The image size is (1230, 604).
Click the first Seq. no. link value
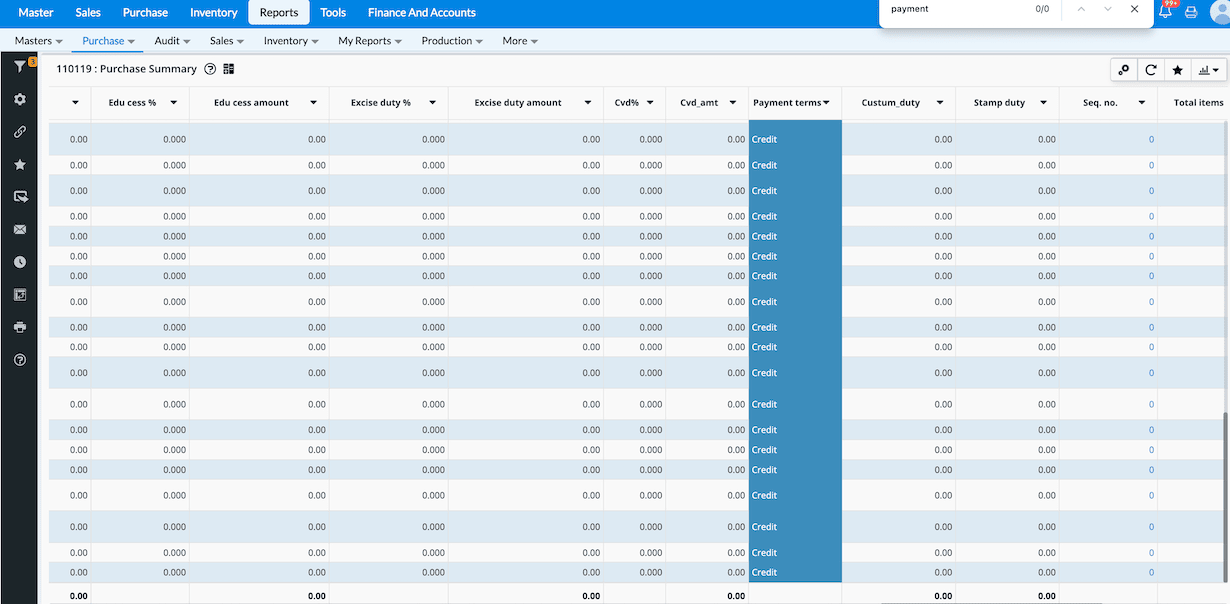1151,139
